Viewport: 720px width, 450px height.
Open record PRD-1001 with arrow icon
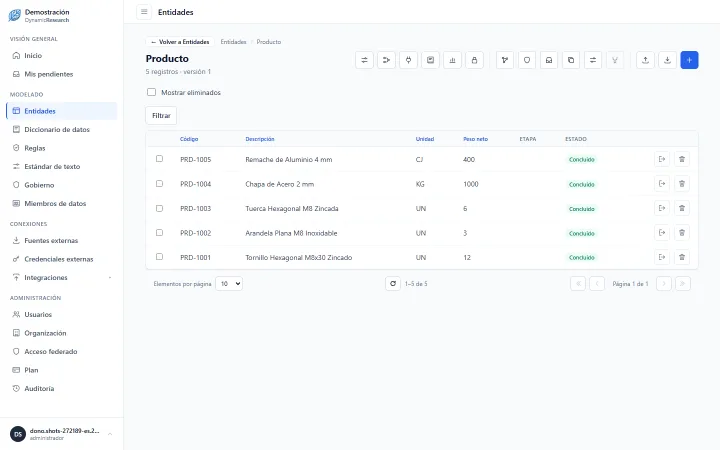662,257
